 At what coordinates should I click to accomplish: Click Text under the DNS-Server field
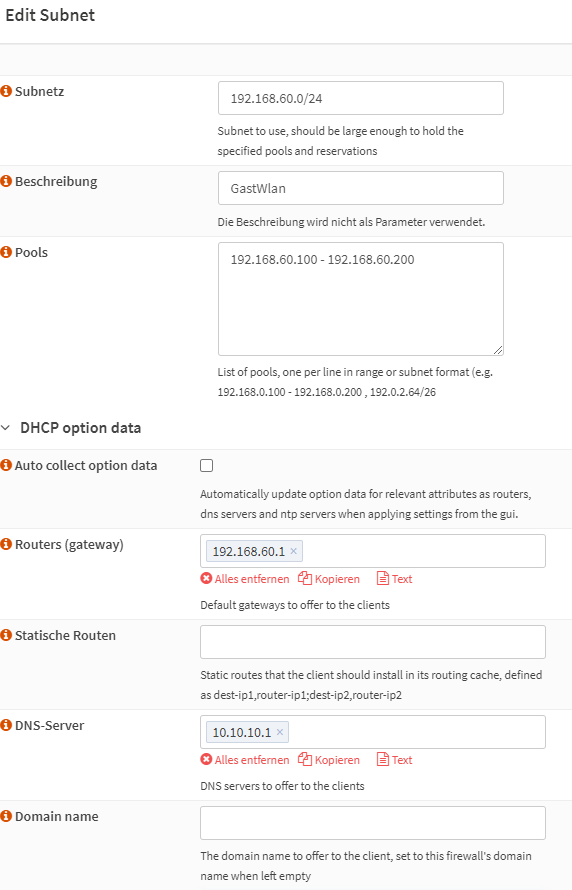click(395, 760)
